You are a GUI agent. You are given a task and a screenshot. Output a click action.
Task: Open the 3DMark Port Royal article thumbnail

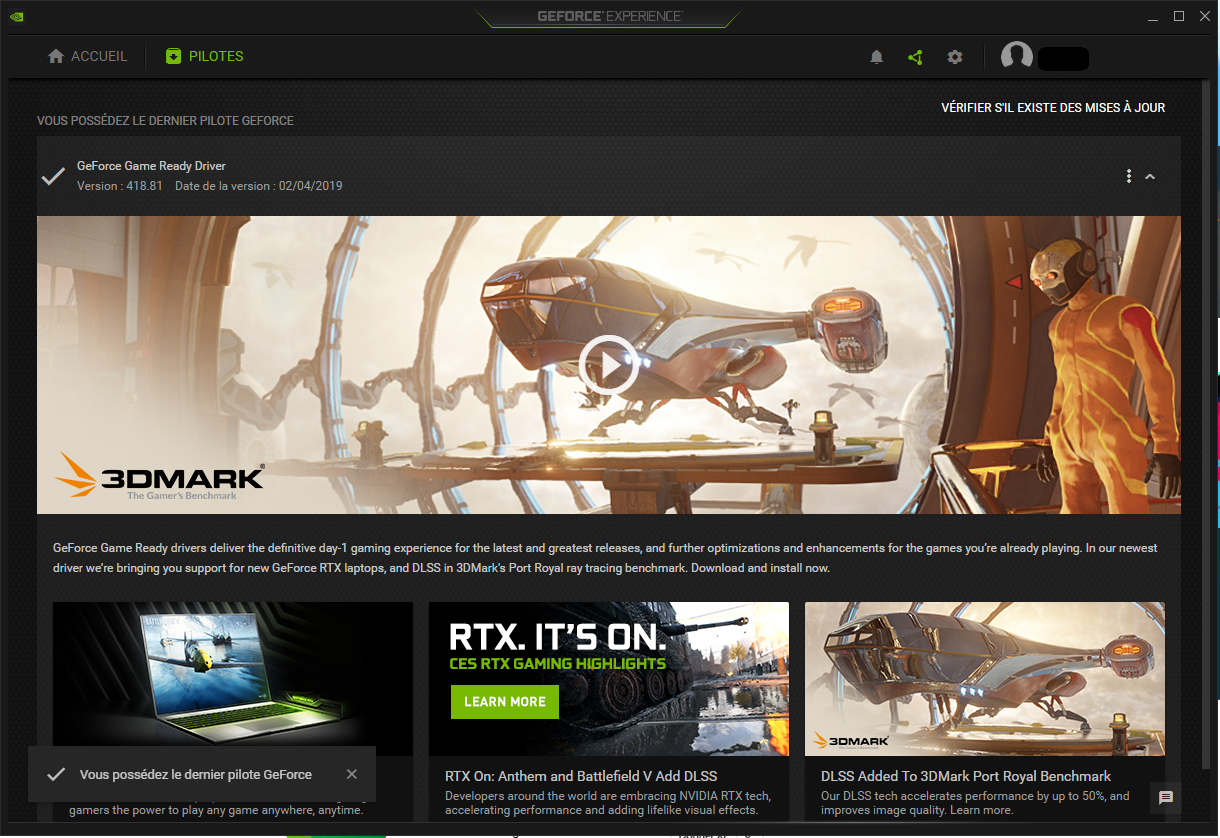tap(984, 678)
